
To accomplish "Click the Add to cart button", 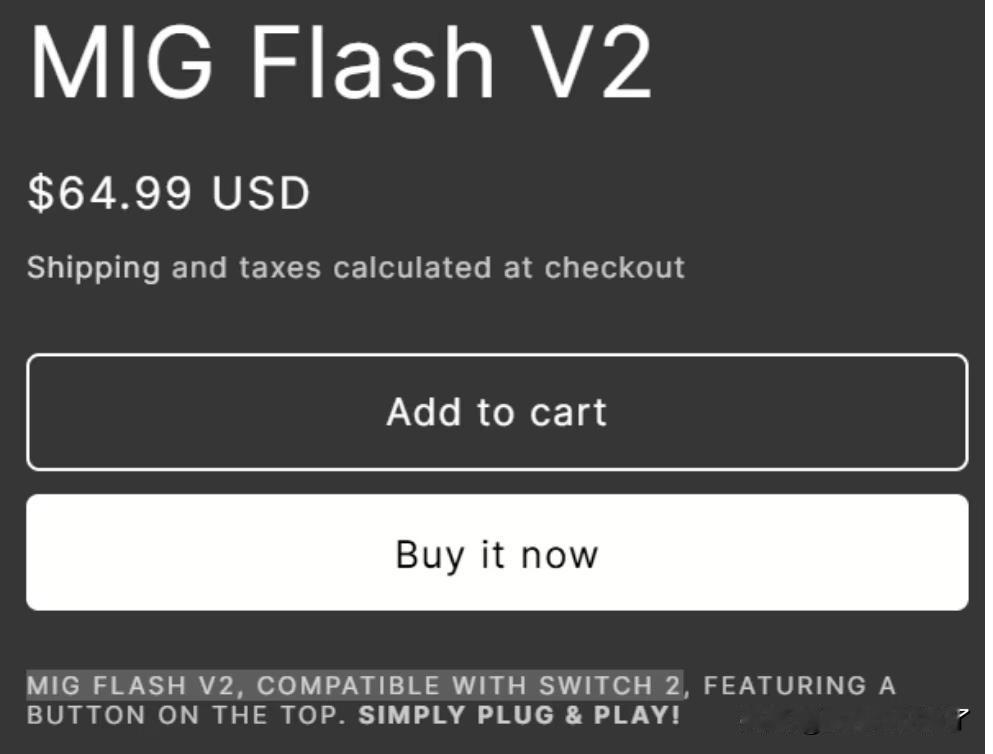I will click(497, 412).
